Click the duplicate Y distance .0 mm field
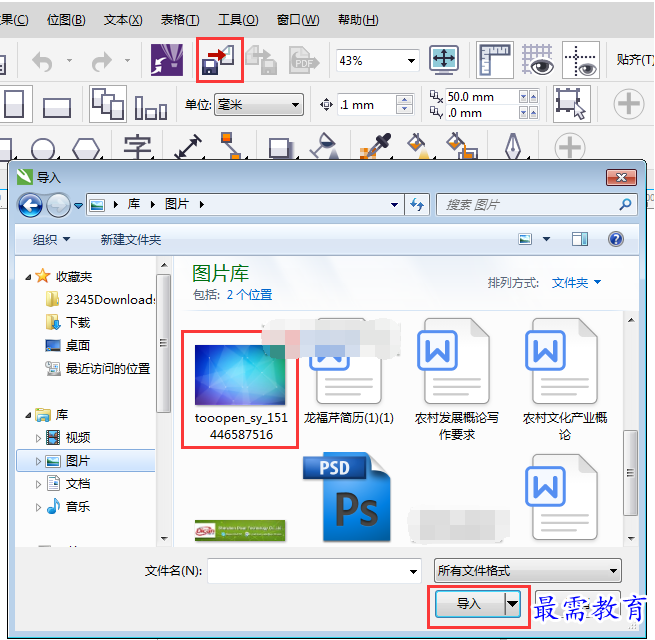 pyautogui.click(x=482, y=113)
